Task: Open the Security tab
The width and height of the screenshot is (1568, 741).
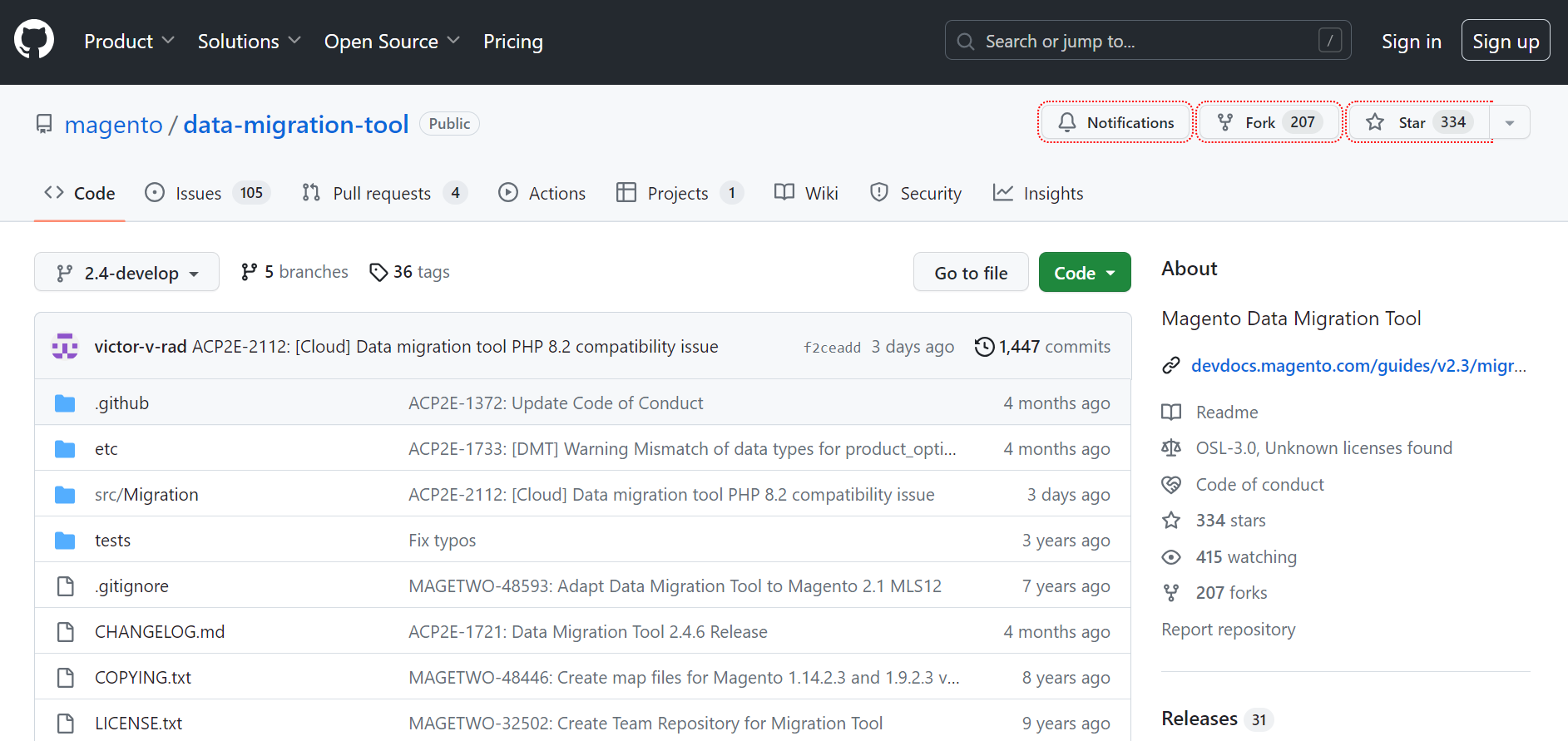Action: [x=916, y=193]
